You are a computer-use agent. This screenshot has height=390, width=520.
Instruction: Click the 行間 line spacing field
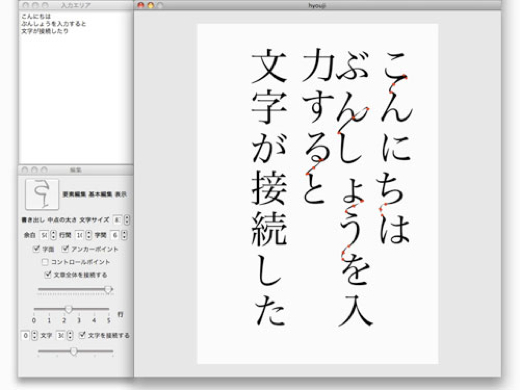click(79, 235)
